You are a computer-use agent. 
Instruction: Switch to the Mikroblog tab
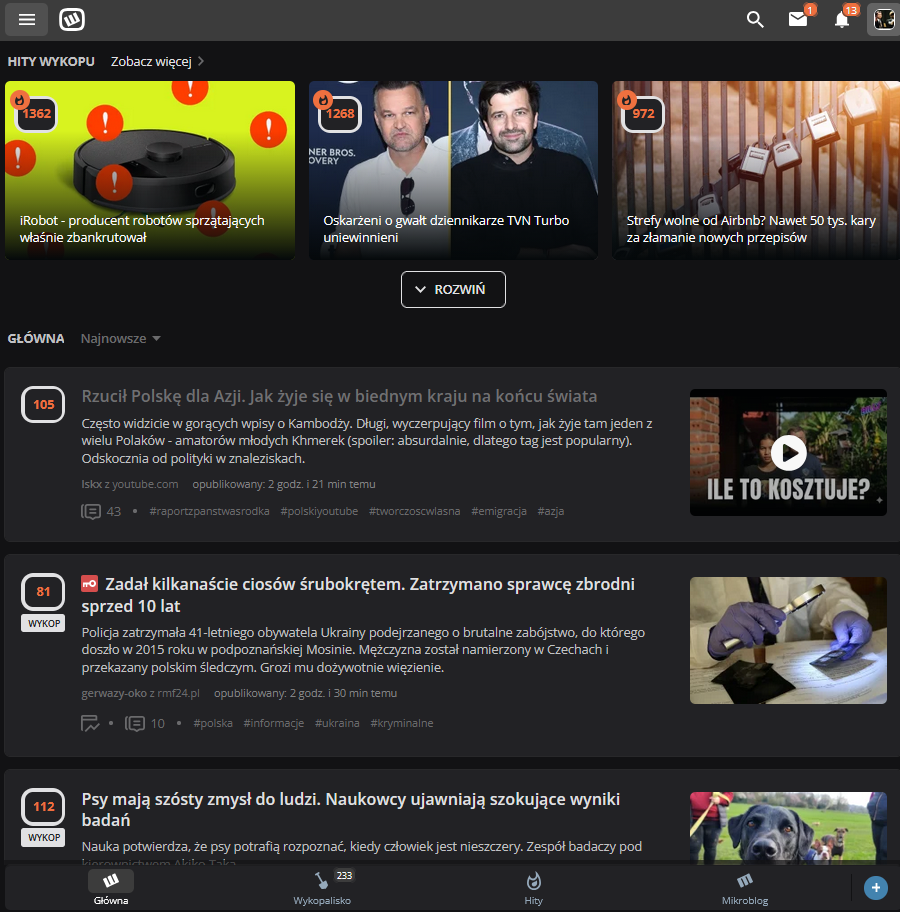pyautogui.click(x=744, y=887)
